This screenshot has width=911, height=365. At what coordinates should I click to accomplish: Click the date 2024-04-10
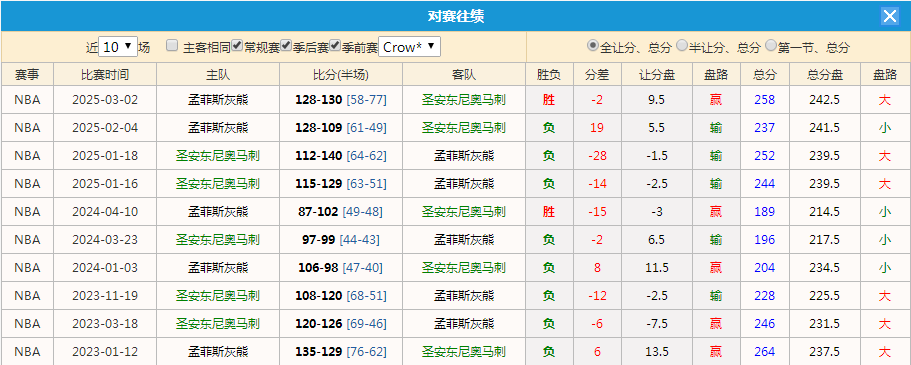pyautogui.click(x=105, y=212)
